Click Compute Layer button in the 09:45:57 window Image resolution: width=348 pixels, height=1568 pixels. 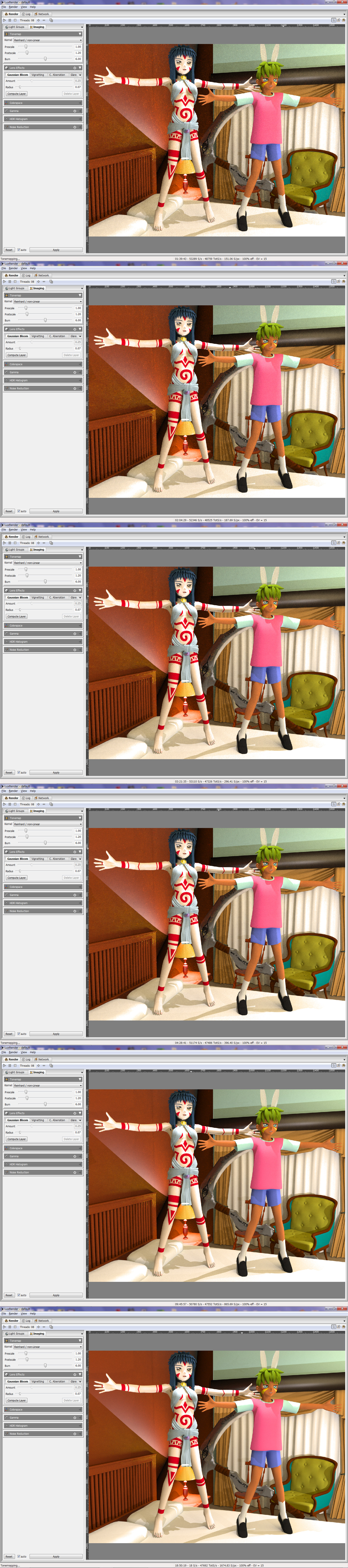[x=17, y=1139]
